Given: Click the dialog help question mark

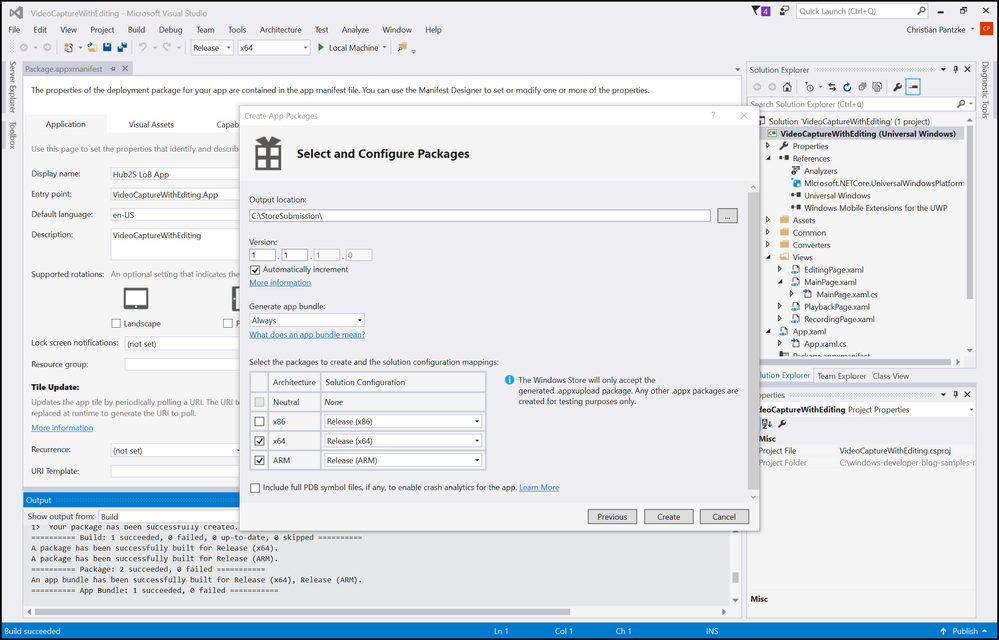Looking at the screenshot, I should pos(713,115).
